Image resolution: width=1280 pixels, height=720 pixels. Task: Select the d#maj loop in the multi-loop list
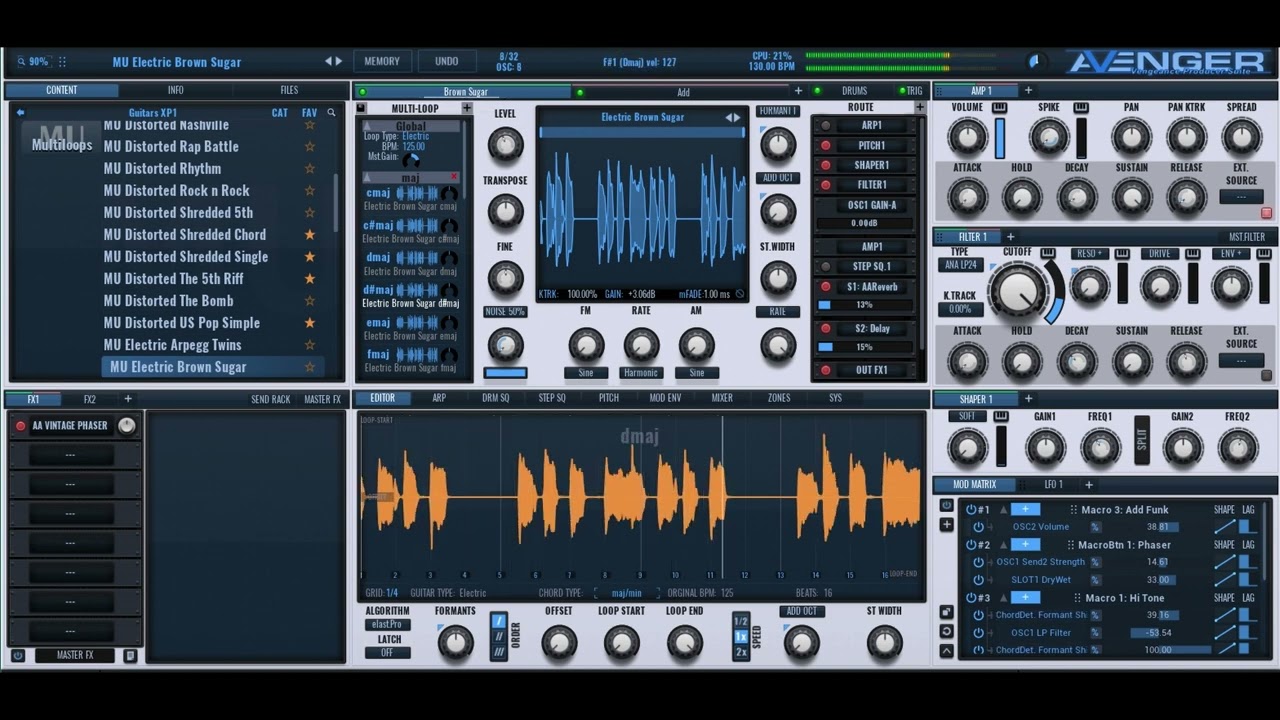pyautogui.click(x=411, y=297)
